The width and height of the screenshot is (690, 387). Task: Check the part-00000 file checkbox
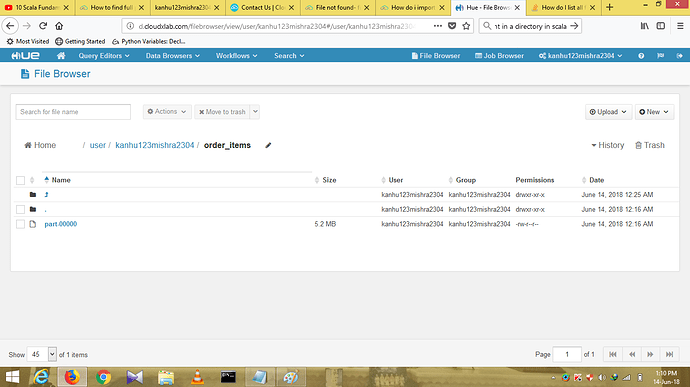20,224
